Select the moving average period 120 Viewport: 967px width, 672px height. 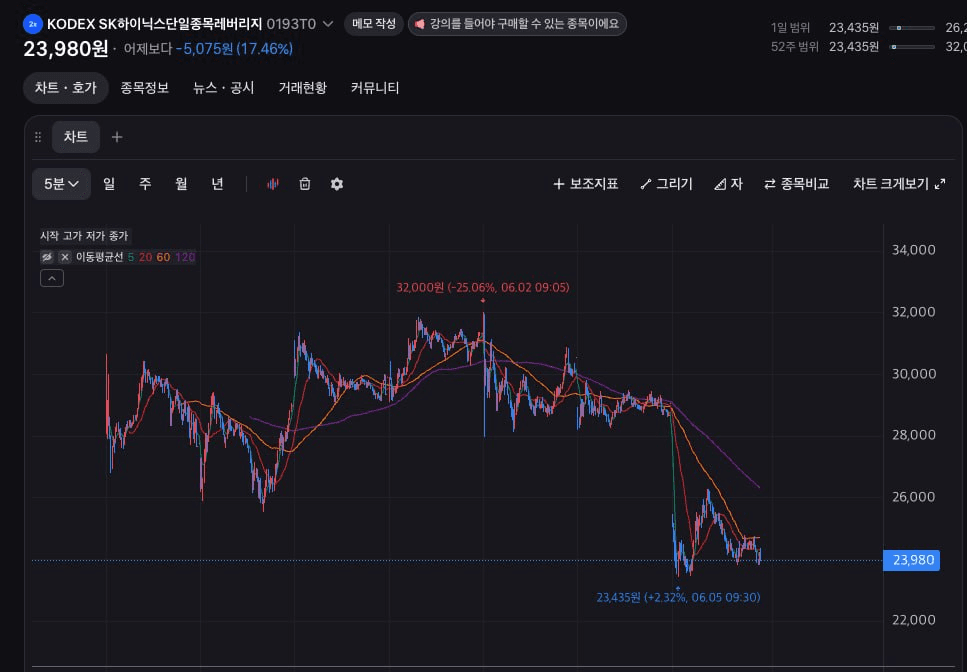[x=185, y=257]
